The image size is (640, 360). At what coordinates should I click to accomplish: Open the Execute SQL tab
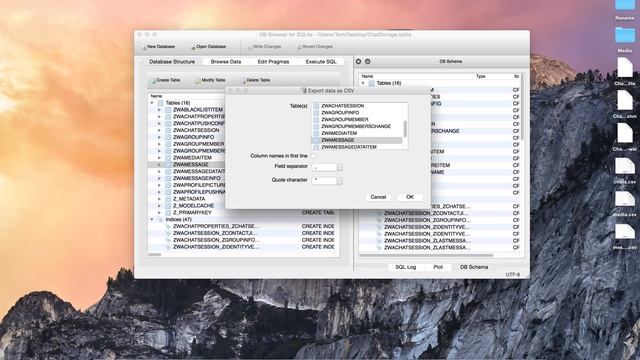point(321,62)
